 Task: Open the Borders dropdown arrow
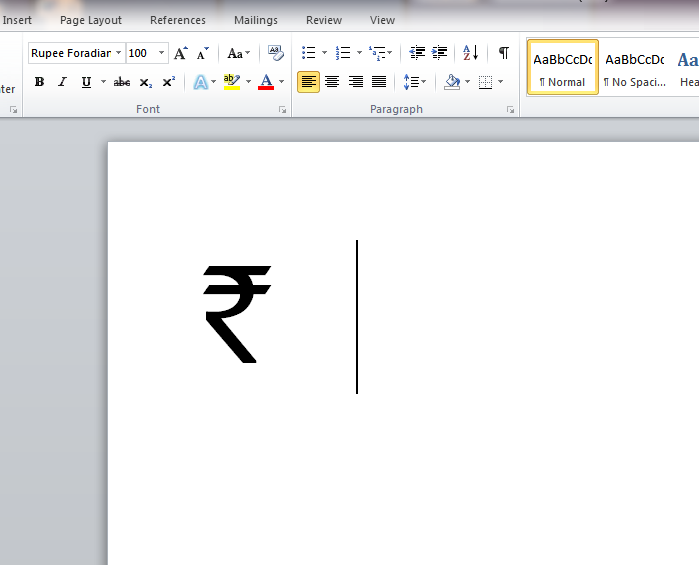pos(500,82)
